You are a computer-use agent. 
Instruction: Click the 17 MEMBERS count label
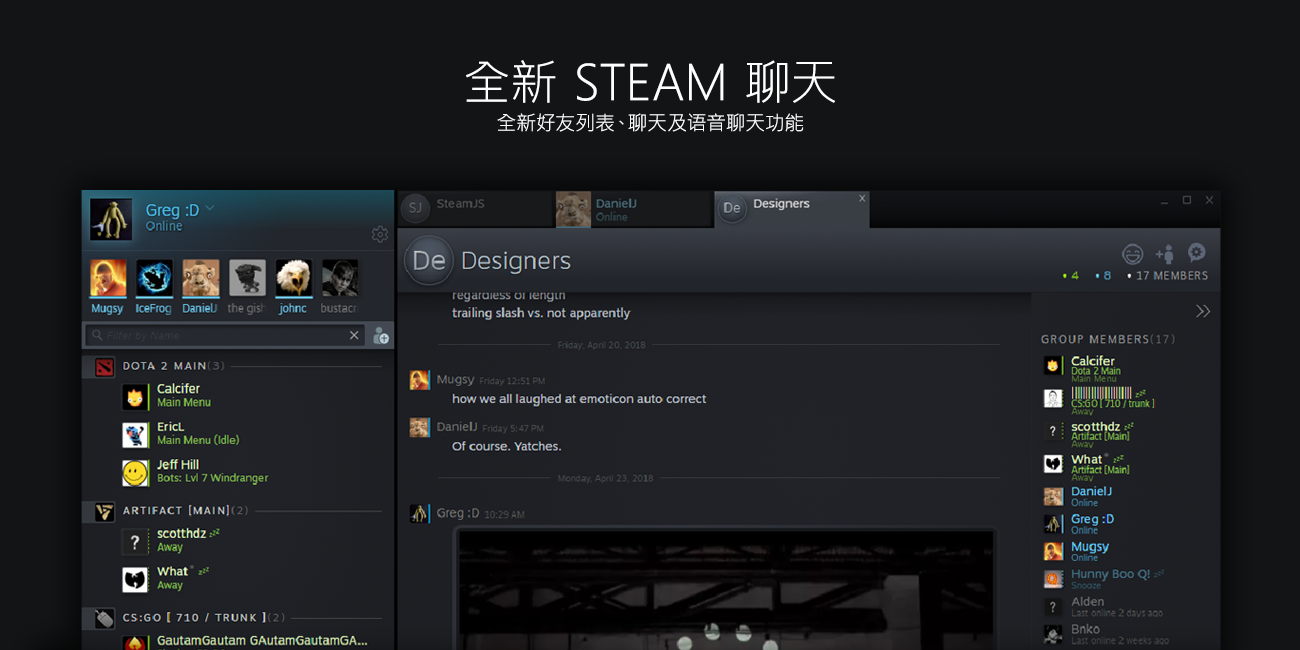(1171, 276)
